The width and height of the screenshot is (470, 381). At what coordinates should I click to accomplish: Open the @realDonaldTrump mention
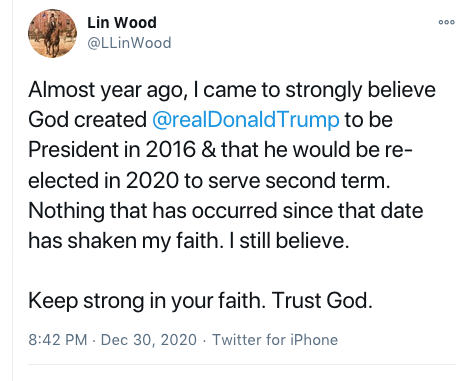[x=246, y=120]
